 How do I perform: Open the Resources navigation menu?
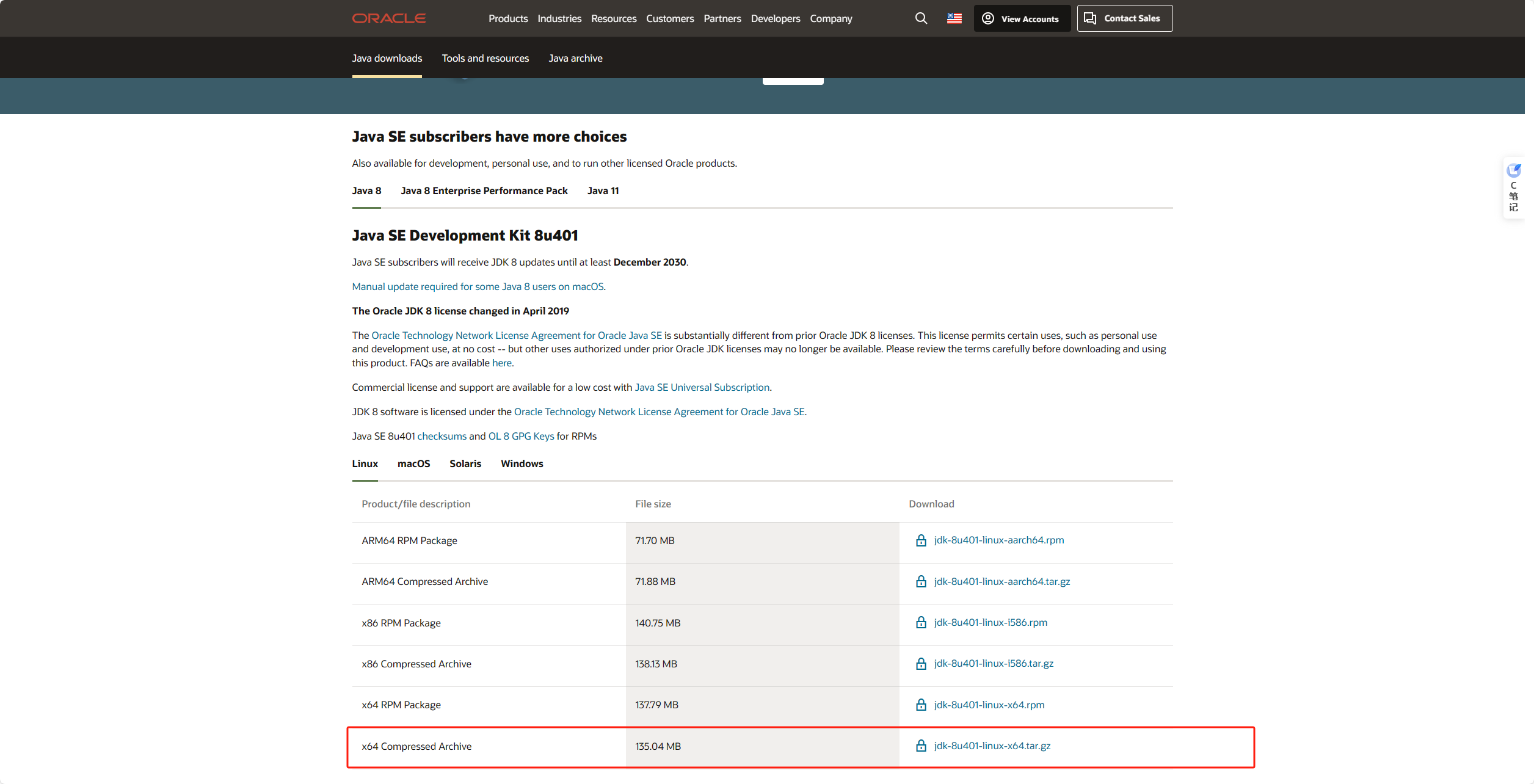(x=614, y=18)
